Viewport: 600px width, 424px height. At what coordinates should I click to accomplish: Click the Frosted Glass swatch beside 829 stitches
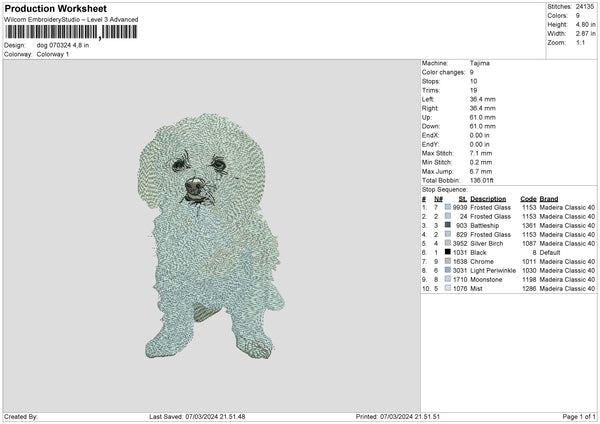tap(448, 234)
